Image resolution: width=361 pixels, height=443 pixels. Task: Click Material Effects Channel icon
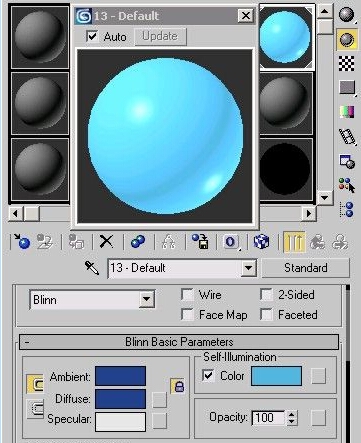click(231, 241)
